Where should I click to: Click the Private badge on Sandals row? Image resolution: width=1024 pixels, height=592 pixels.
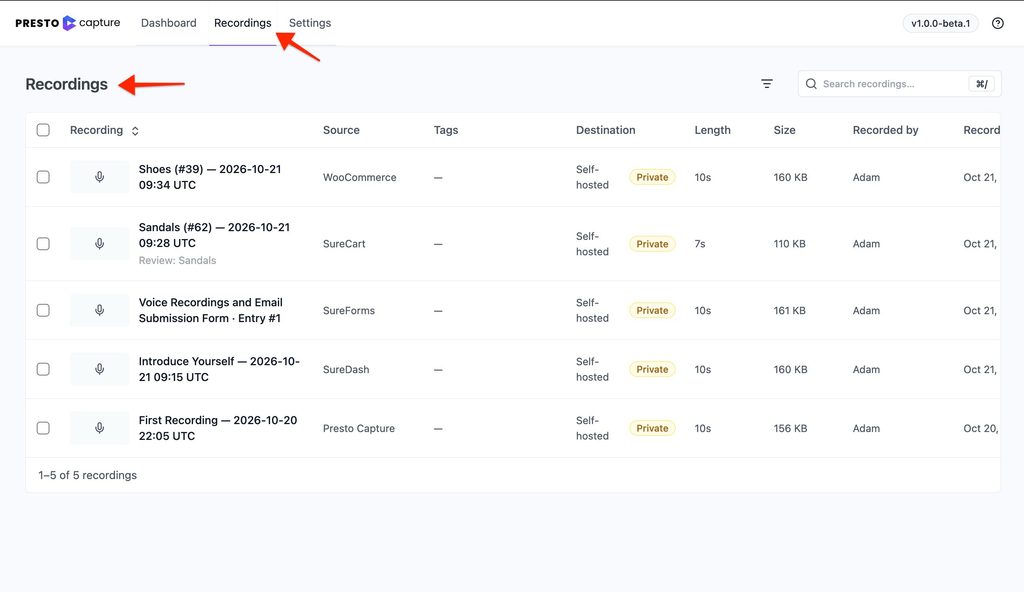point(652,244)
